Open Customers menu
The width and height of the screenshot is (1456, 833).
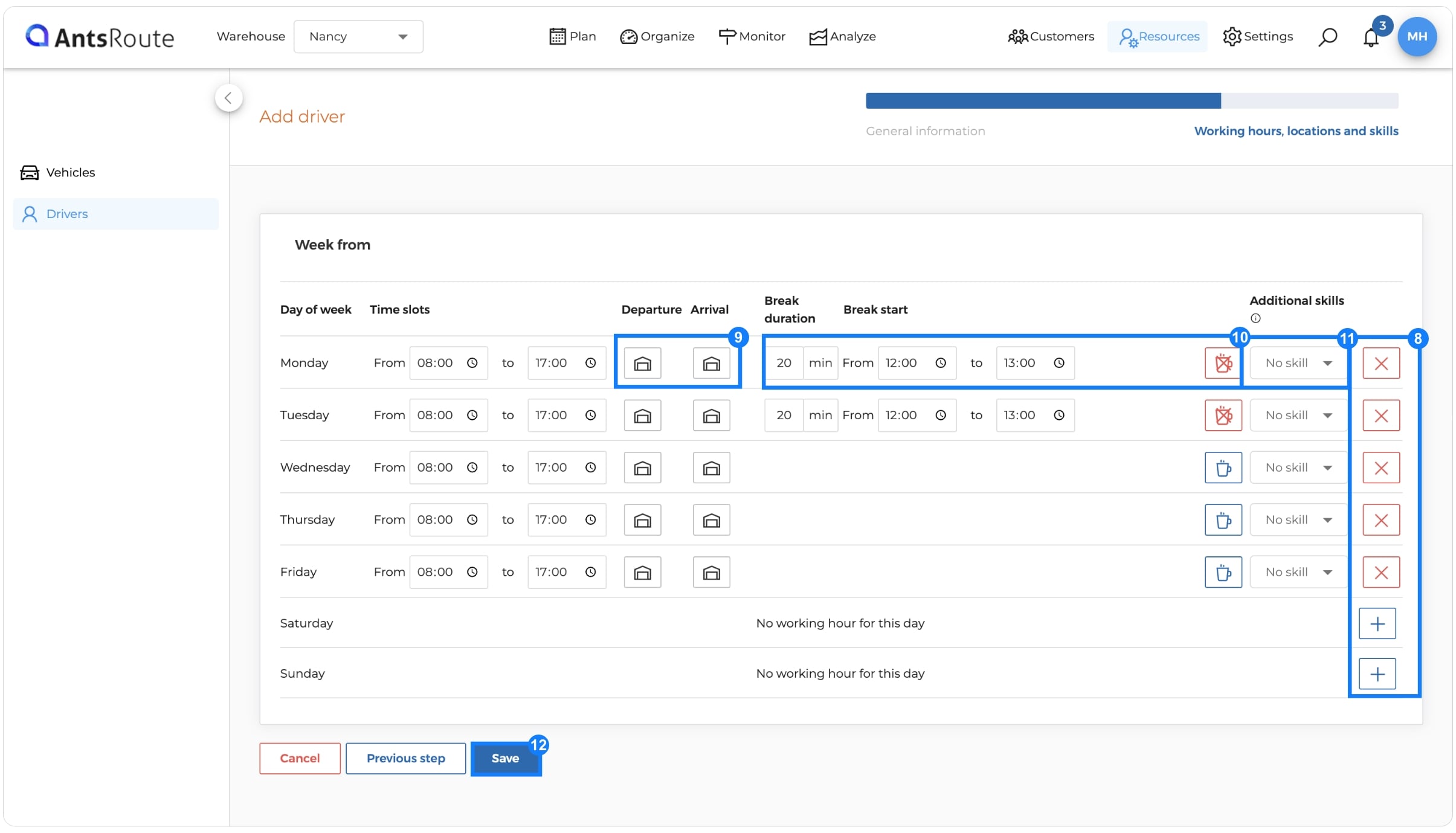coord(1051,37)
